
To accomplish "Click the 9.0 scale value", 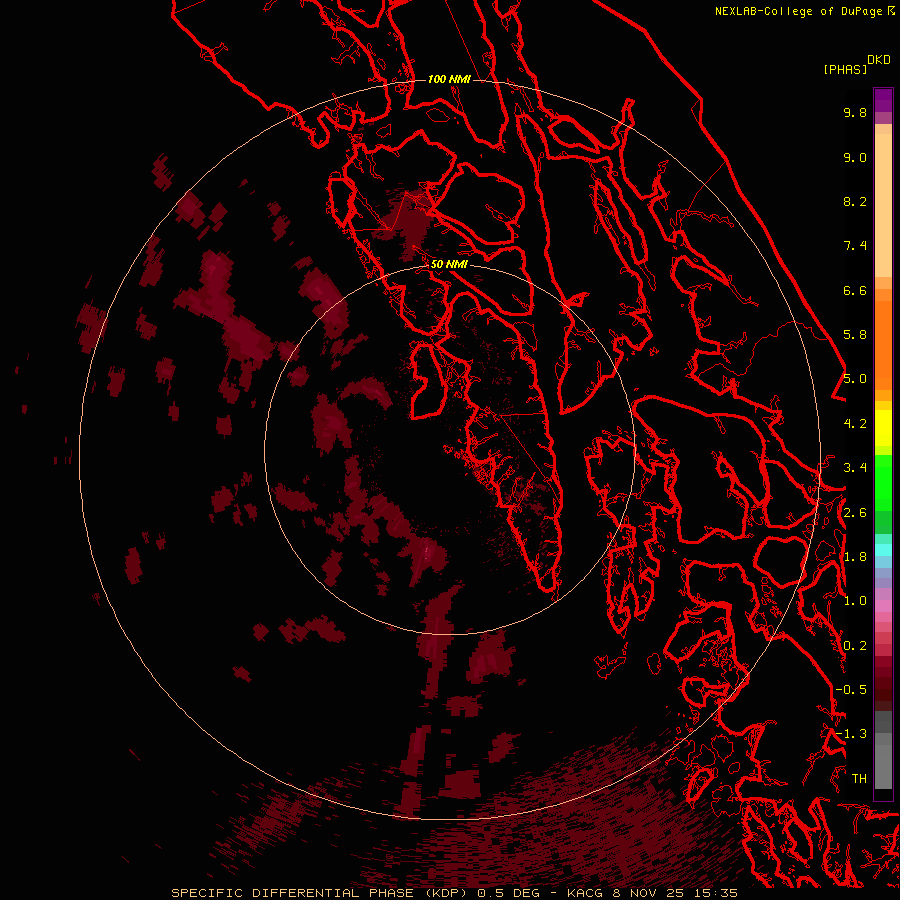I will click(x=855, y=157).
